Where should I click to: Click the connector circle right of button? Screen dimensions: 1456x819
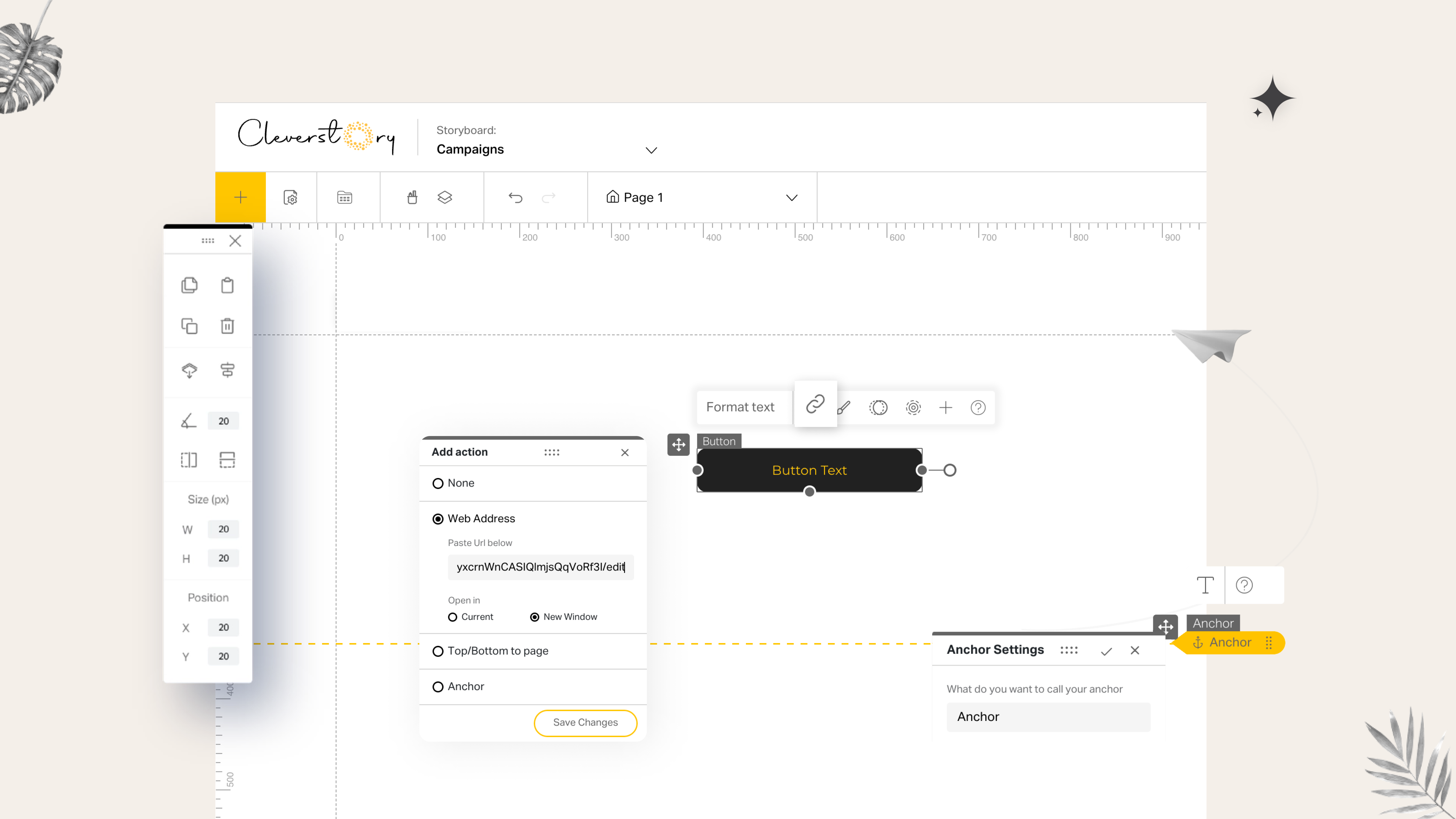point(950,470)
